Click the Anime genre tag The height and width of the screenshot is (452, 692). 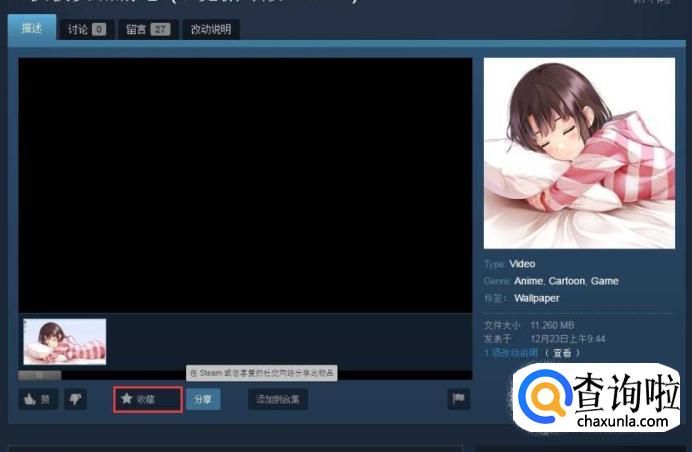point(528,281)
